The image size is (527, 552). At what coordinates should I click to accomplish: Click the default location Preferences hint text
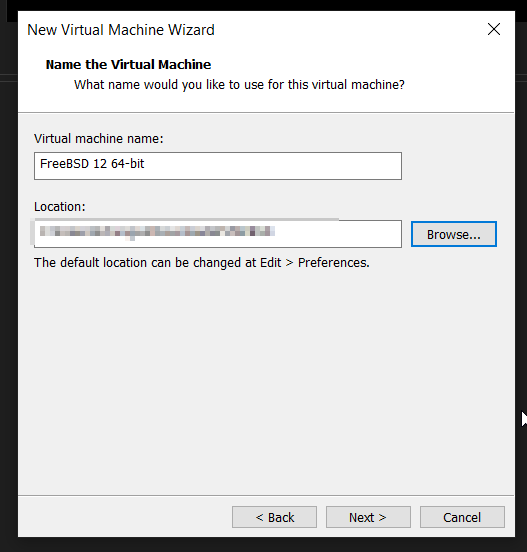coord(201,263)
